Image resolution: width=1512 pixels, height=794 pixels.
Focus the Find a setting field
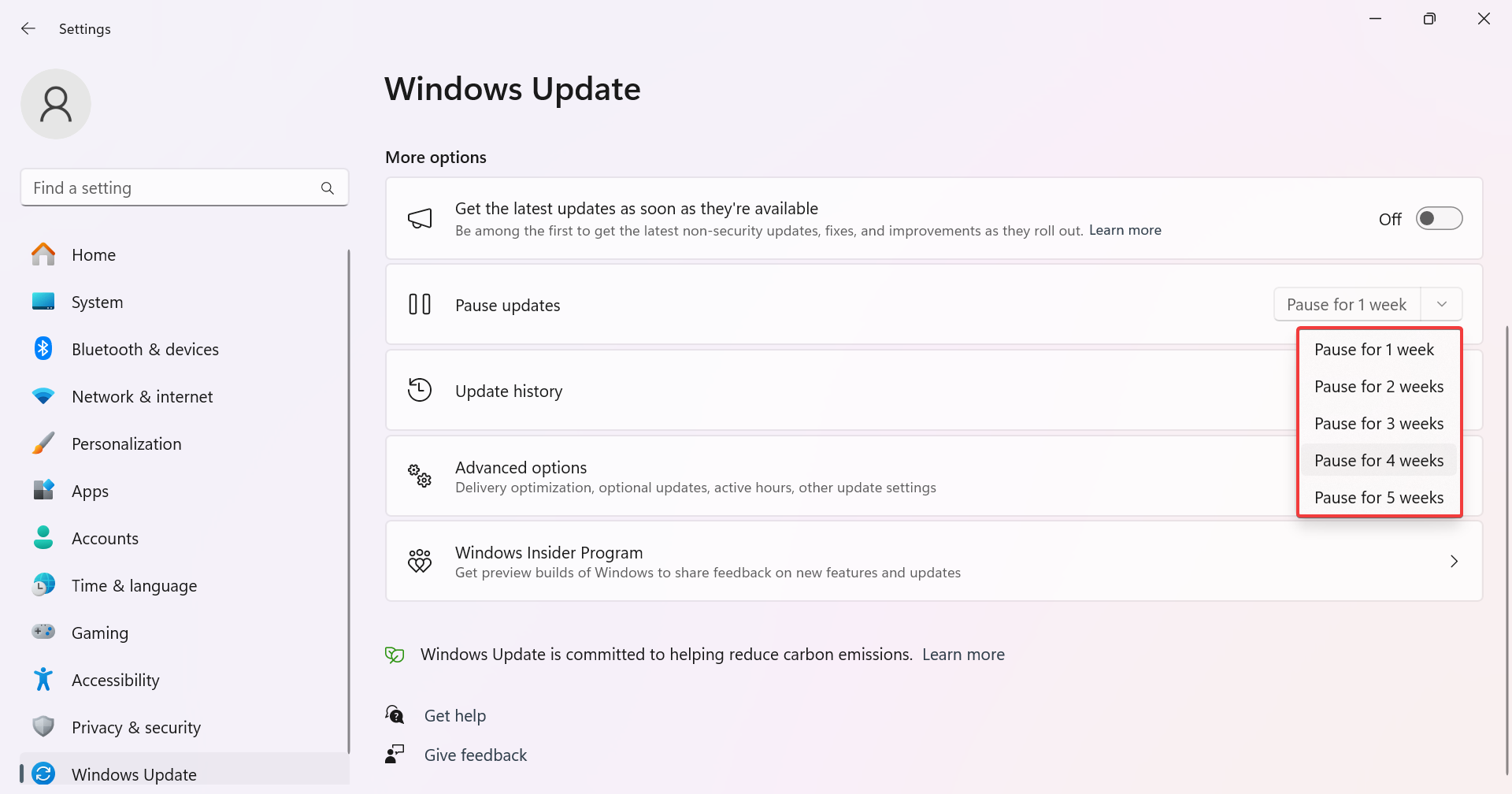pyautogui.click(x=184, y=187)
